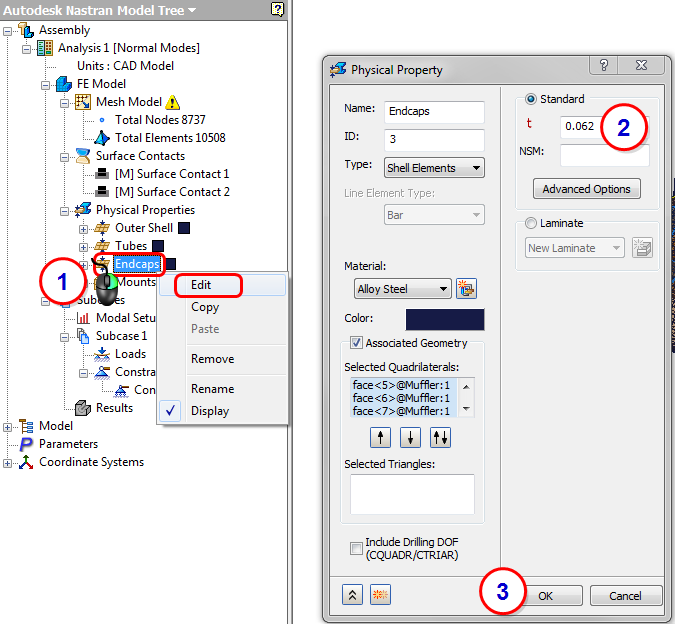Choose Rename from the context menu
Image resolution: width=675 pixels, height=624 pixels.
(x=222, y=389)
